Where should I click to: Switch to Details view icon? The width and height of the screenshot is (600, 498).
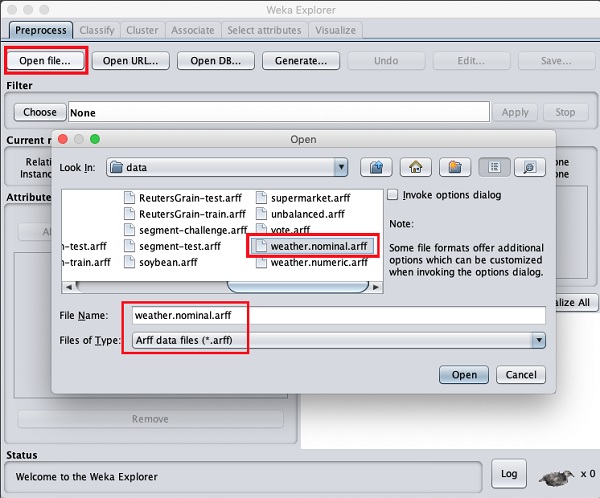(530, 167)
